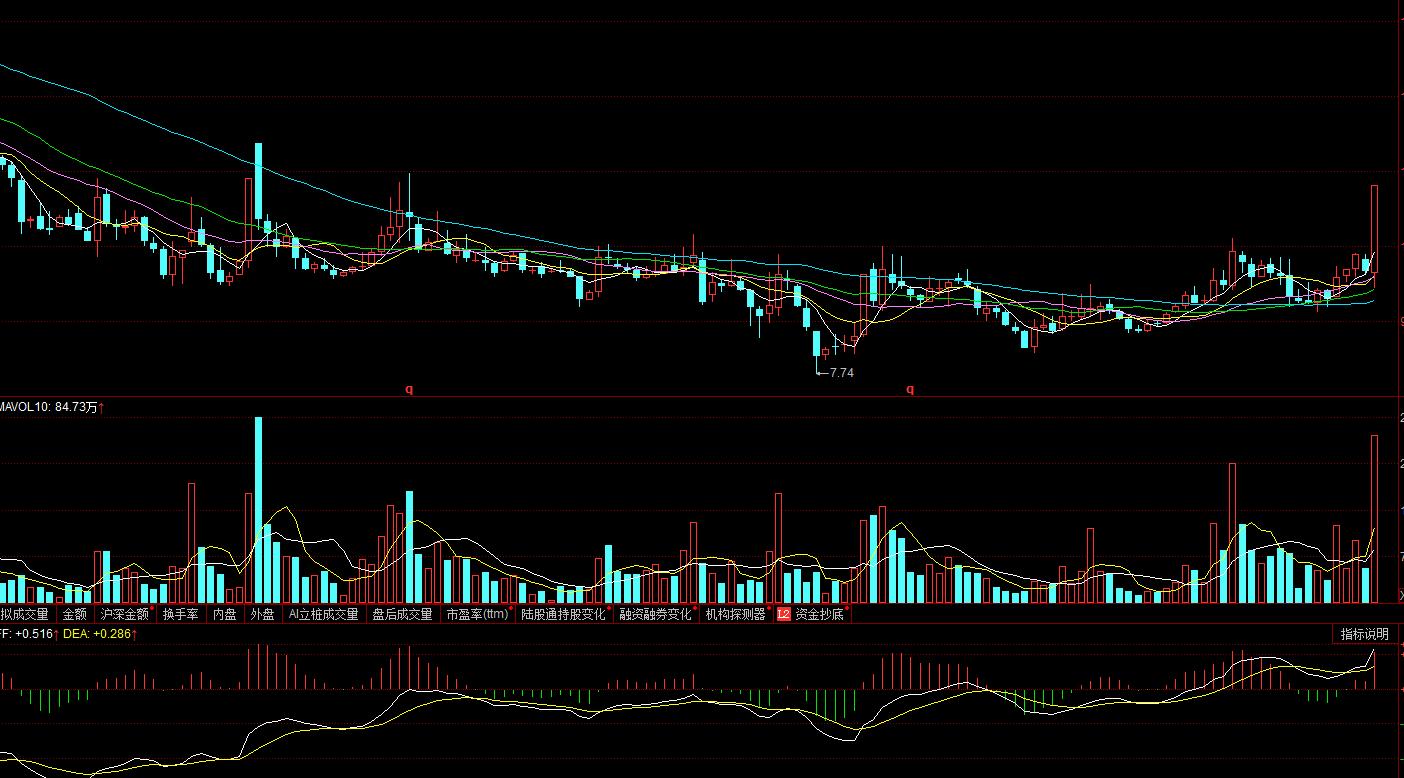Select the 市盈率(ttm) tab

pos(478,614)
